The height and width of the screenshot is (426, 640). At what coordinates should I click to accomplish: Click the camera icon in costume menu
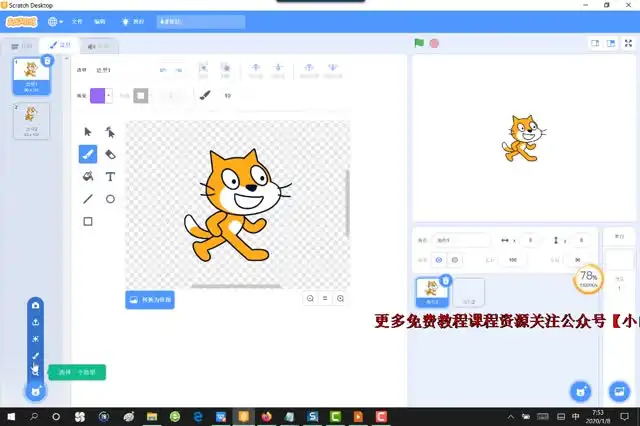point(36,305)
